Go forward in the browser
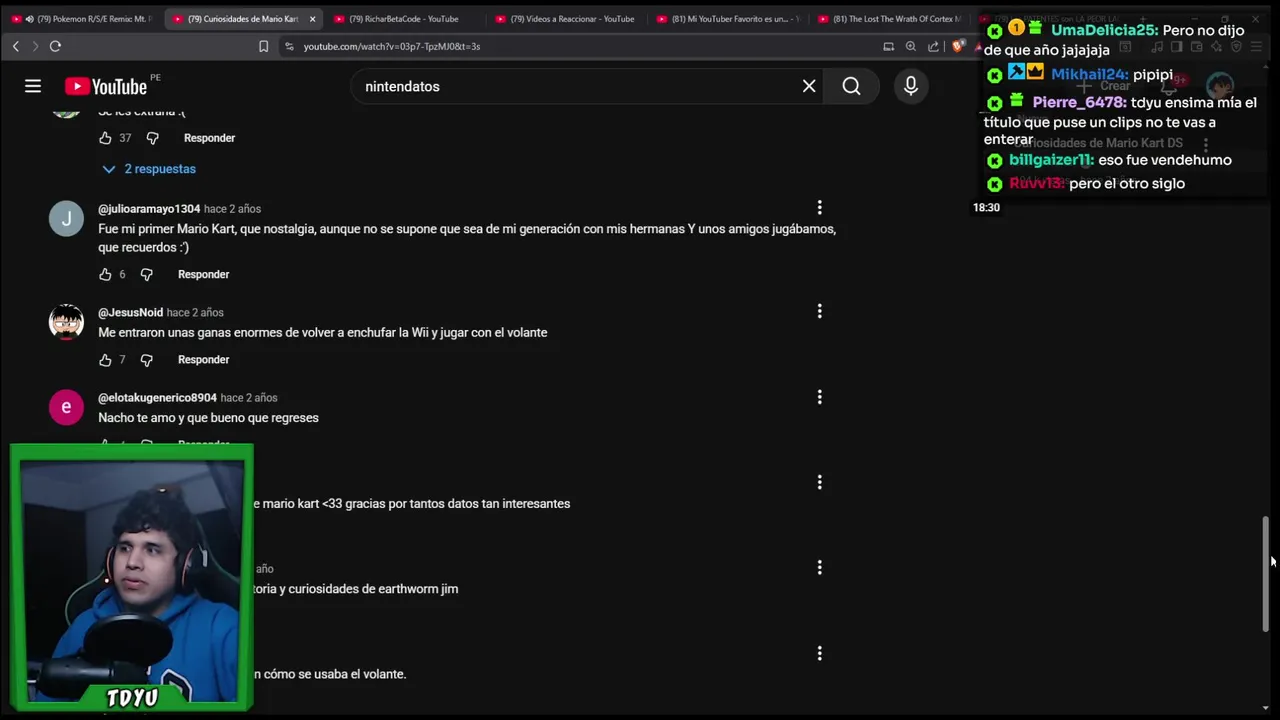 click(x=35, y=46)
